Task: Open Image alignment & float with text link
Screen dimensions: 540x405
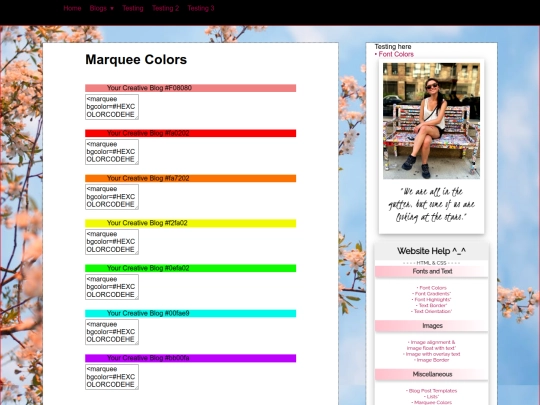Action: (x=431, y=345)
